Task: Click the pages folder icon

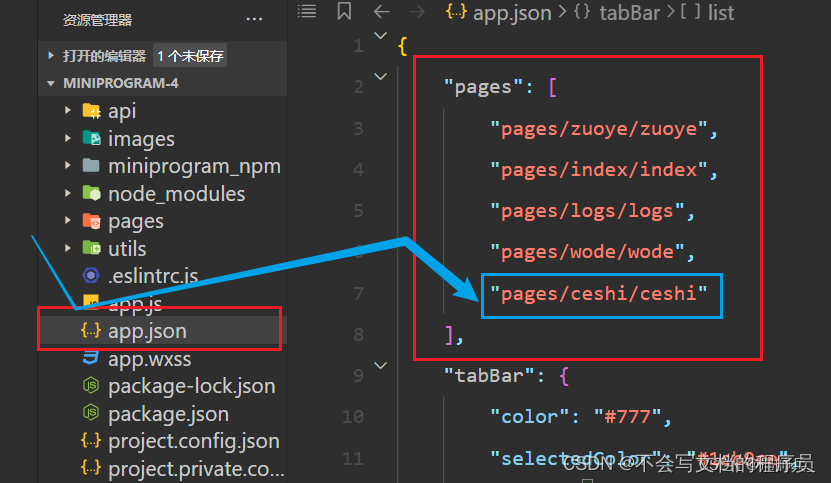Action: click(91, 221)
